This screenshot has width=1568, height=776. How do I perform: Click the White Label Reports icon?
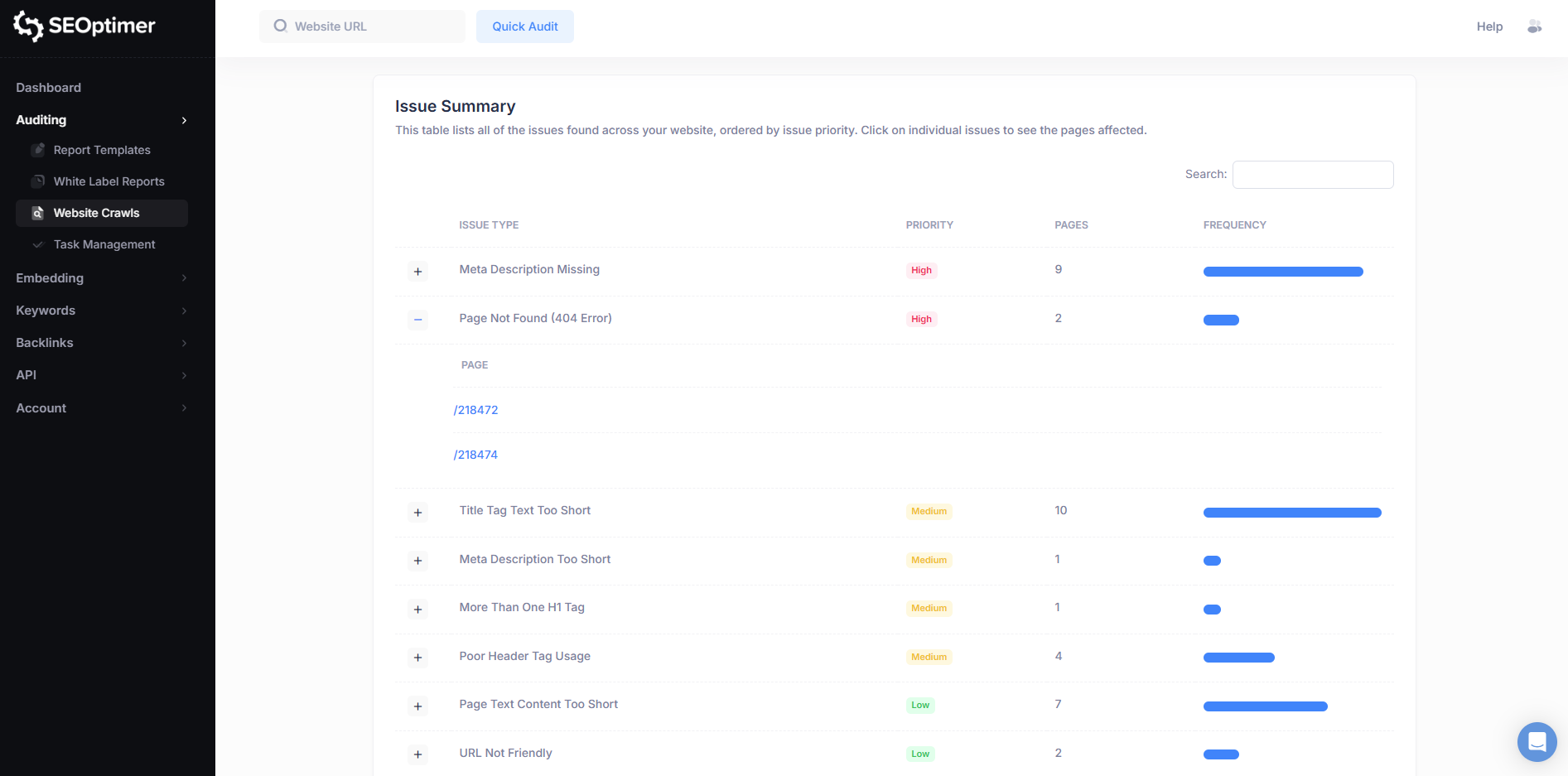coord(38,181)
